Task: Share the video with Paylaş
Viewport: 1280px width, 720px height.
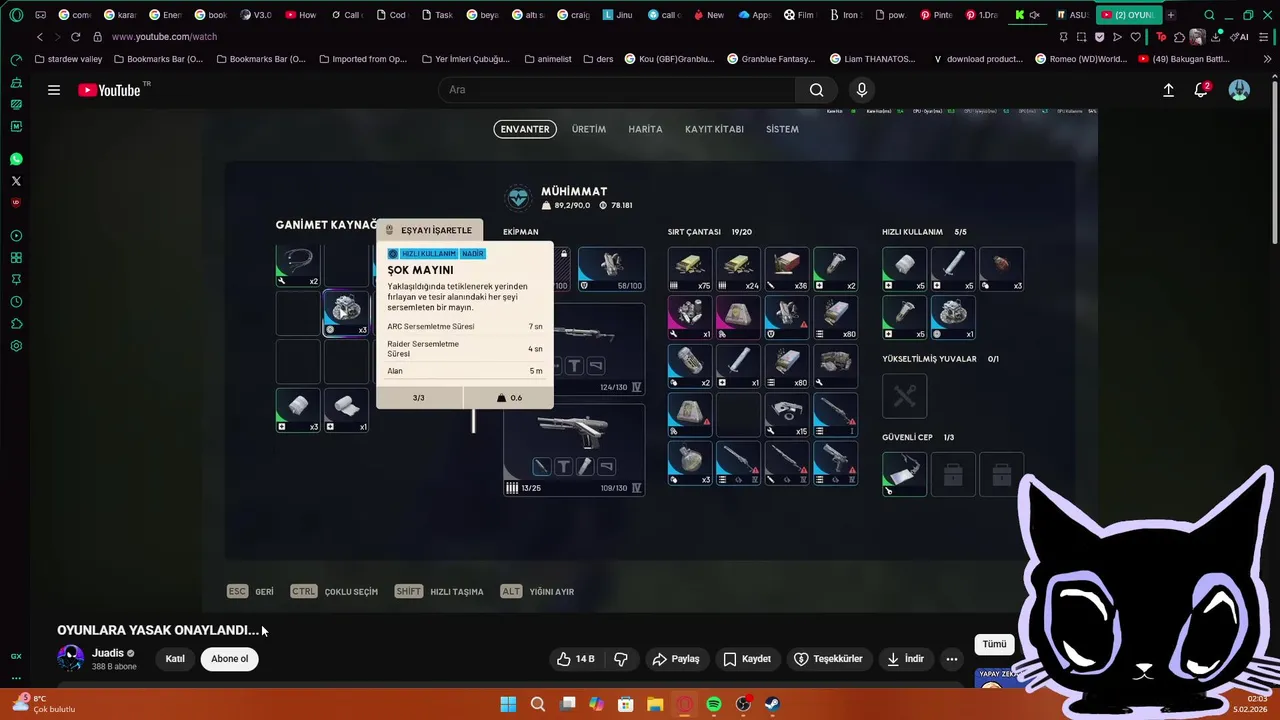Action: pos(676,659)
